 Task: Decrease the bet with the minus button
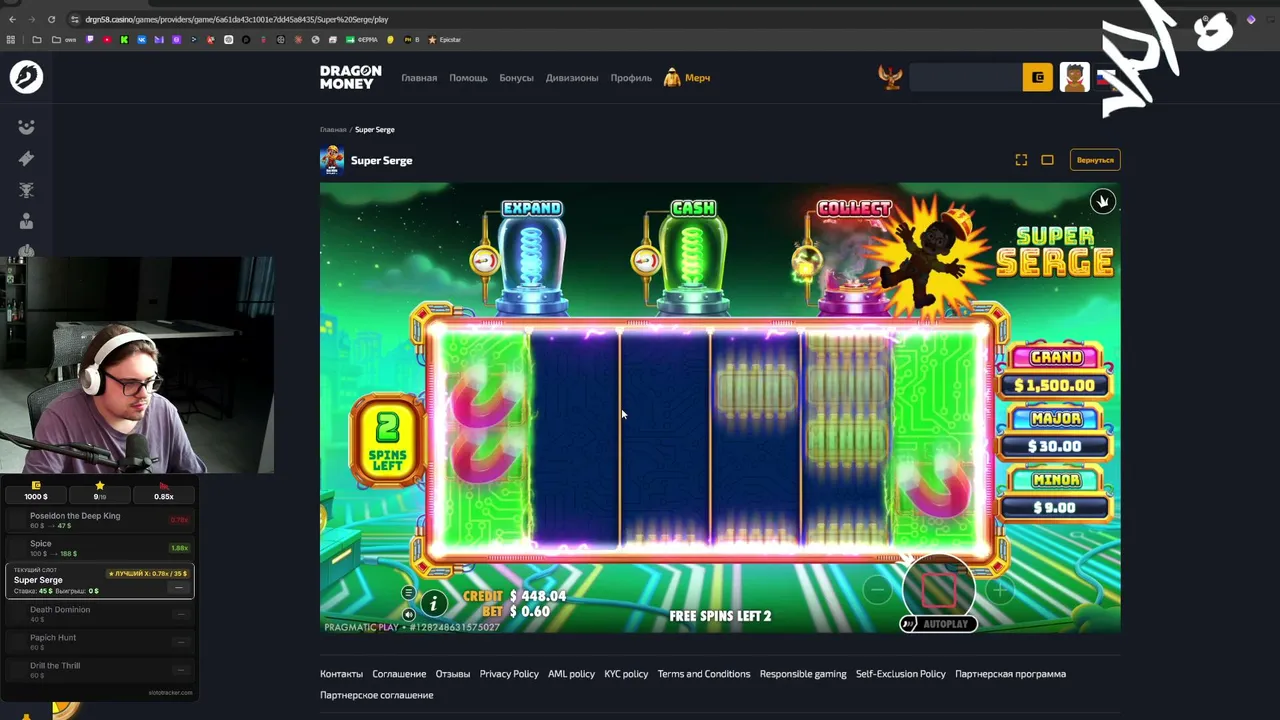coord(877,590)
